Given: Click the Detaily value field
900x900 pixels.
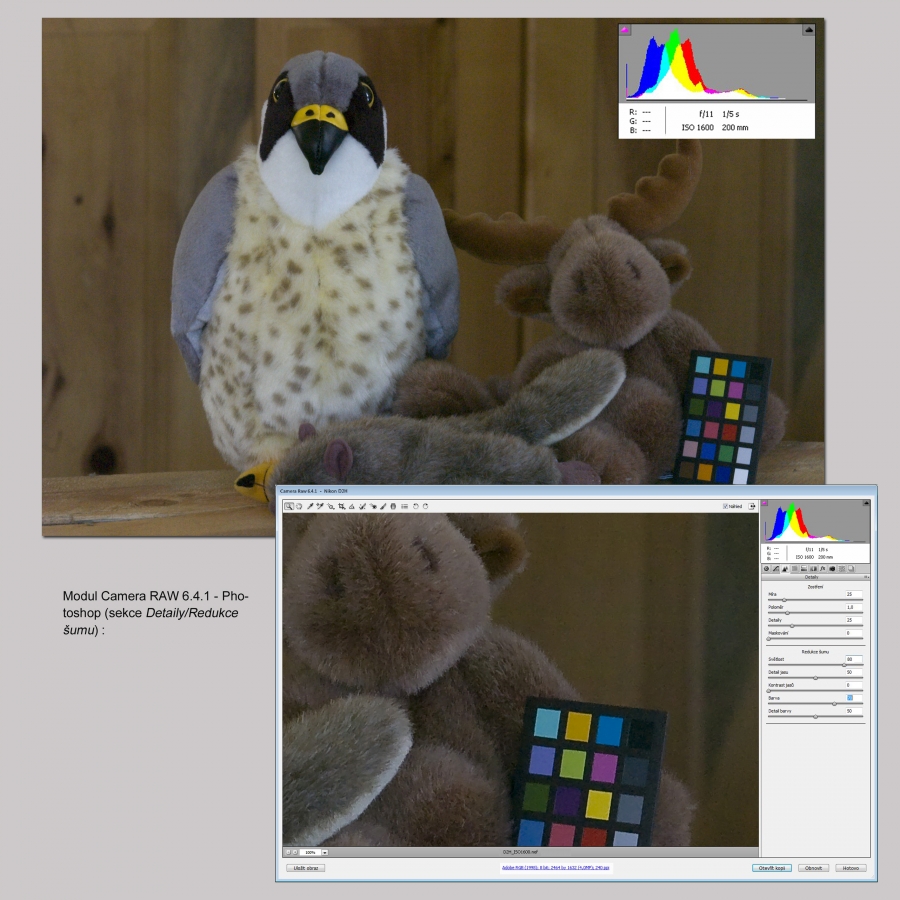Looking at the screenshot, I should tap(854, 620).
